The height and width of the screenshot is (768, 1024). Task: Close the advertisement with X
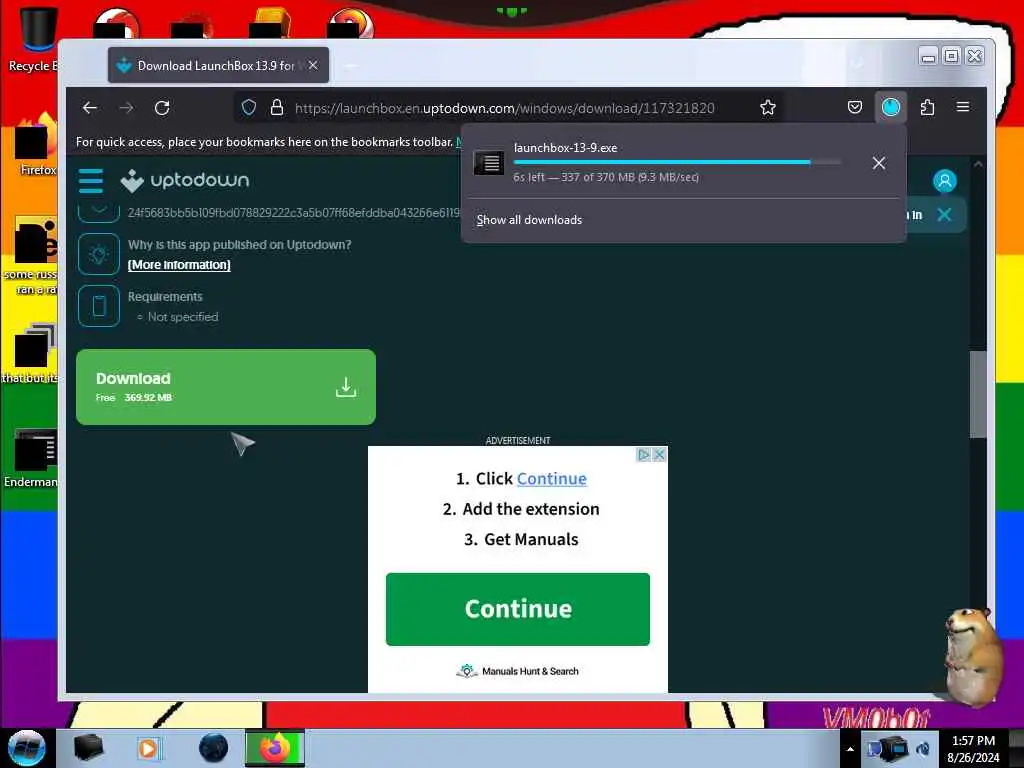(660, 455)
